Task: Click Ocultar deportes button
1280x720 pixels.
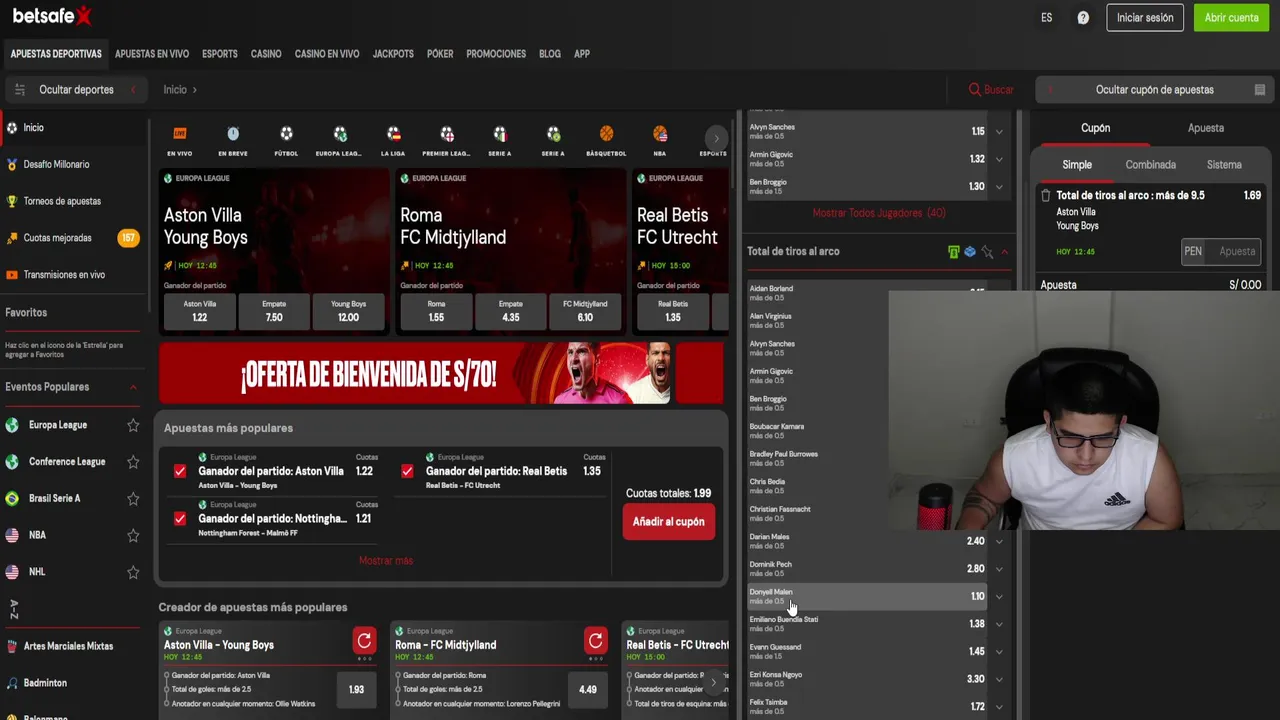Action: [x=76, y=90]
